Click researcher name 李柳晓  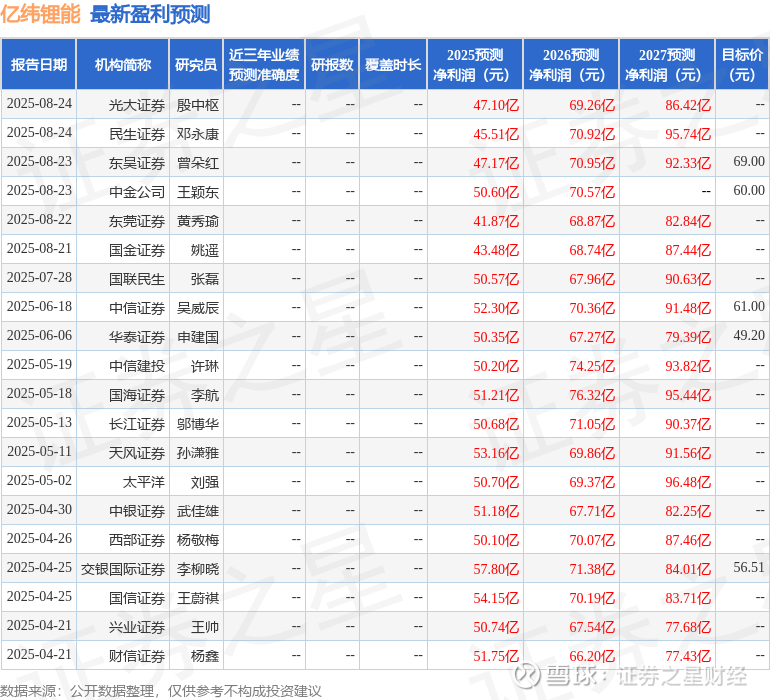pyautogui.click(x=197, y=569)
